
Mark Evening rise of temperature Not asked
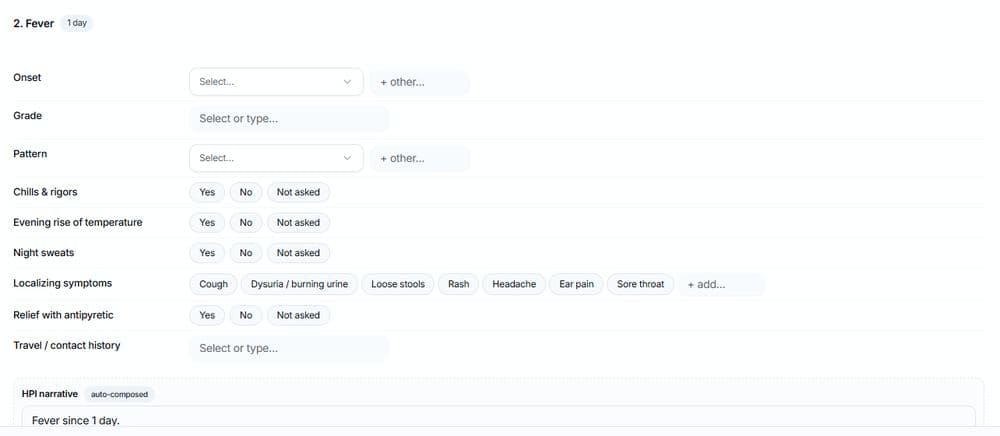pyautogui.click(x=298, y=222)
